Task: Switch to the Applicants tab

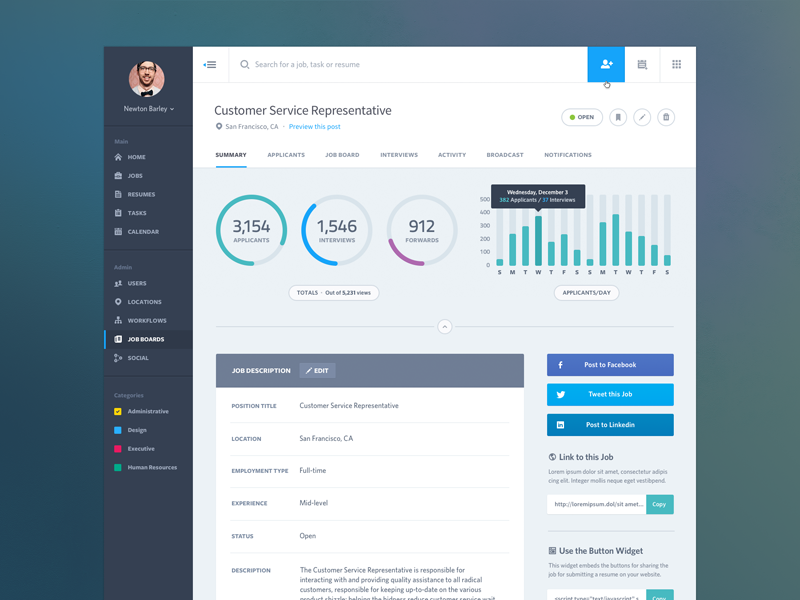Action: [286, 155]
